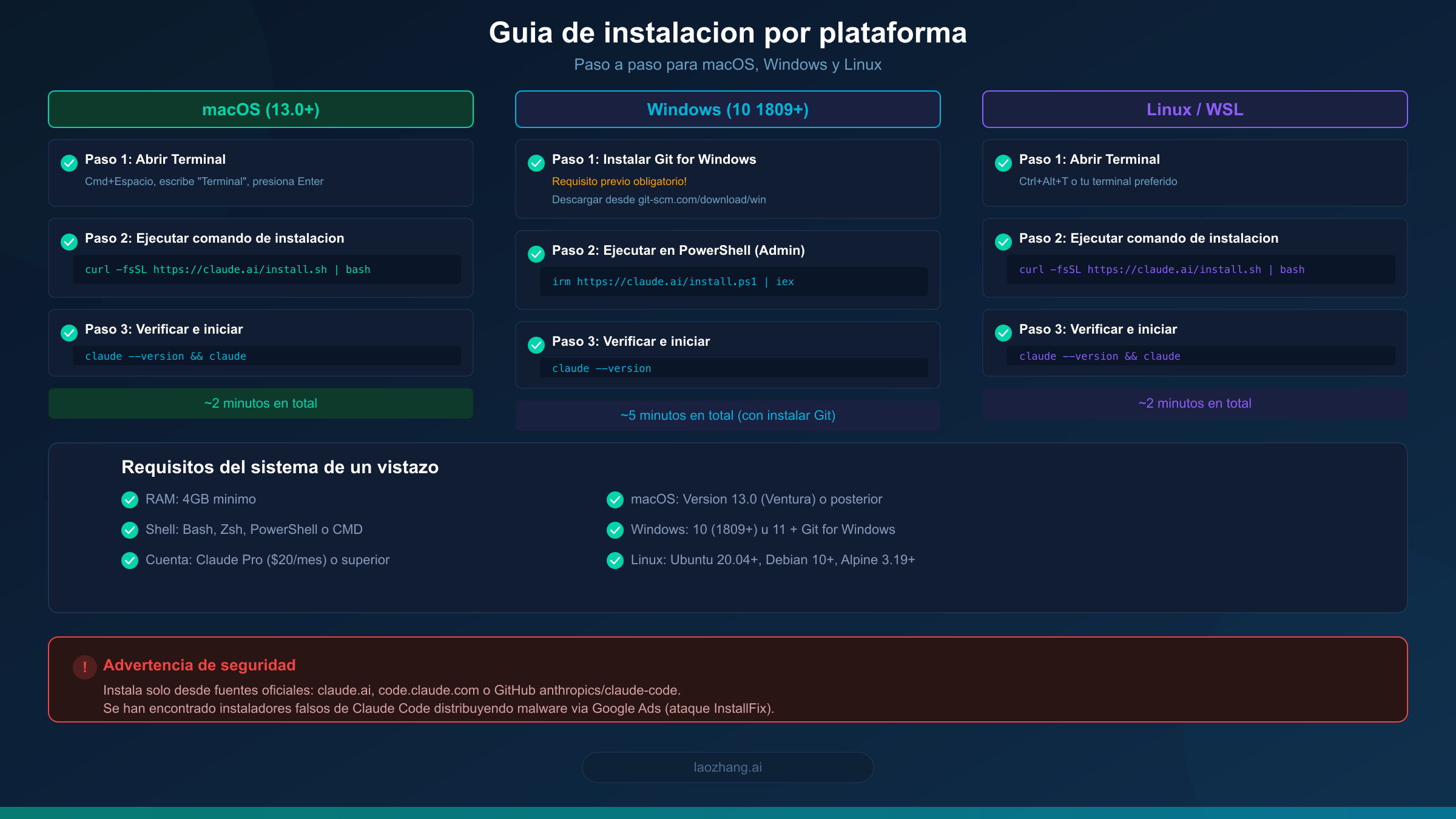This screenshot has height=819, width=1456.
Task: Click the checkmark icon beside Paso 1 Abrir Terminal
Action: (69, 163)
